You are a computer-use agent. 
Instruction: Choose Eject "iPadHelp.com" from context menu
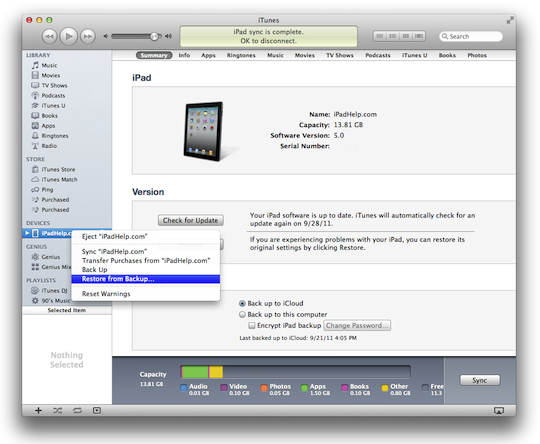tap(146, 236)
